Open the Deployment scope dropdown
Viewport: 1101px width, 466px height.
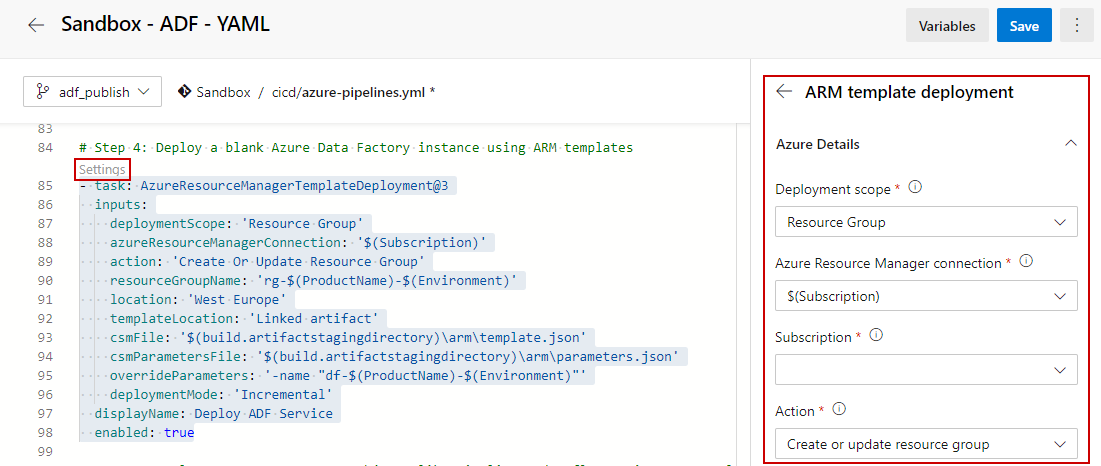click(926, 222)
